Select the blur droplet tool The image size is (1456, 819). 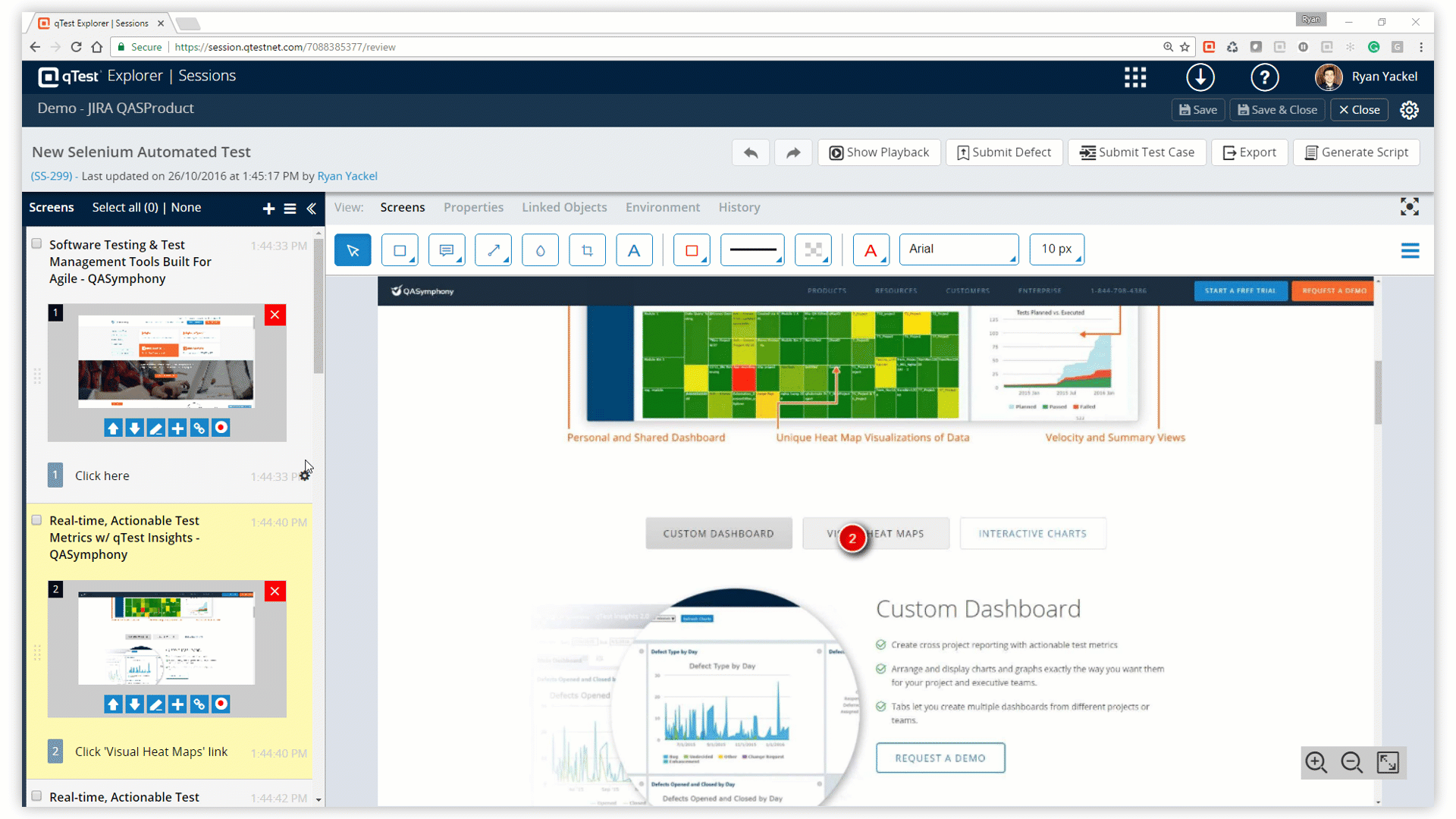click(540, 250)
